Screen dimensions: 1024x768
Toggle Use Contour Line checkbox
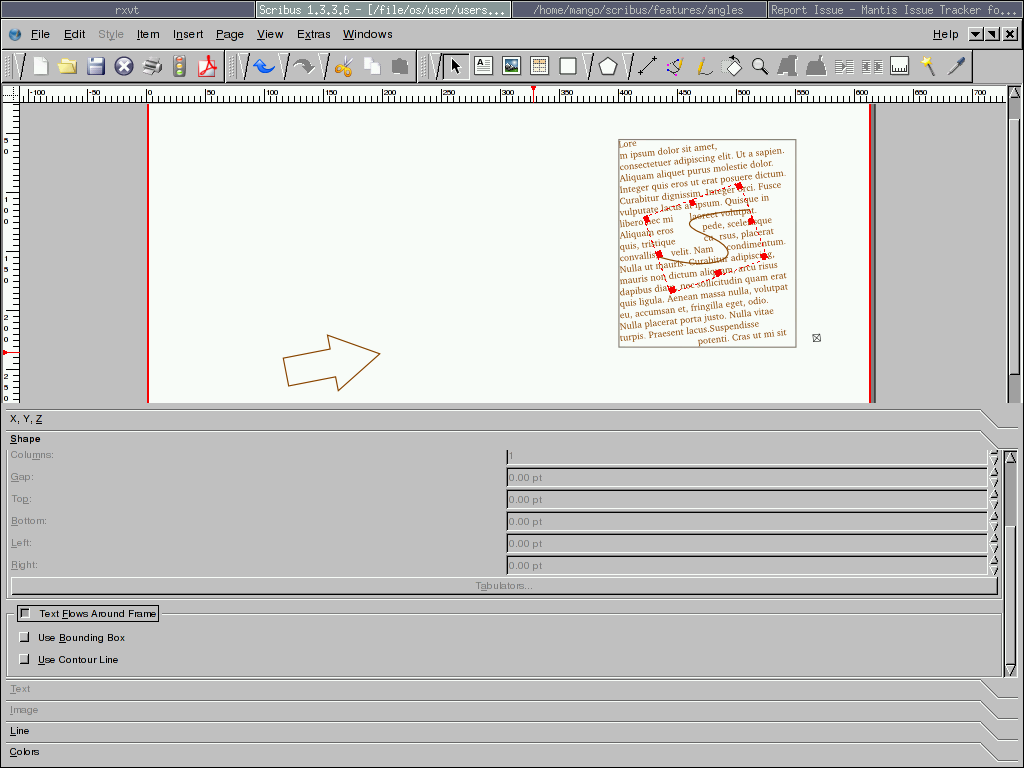pos(25,659)
